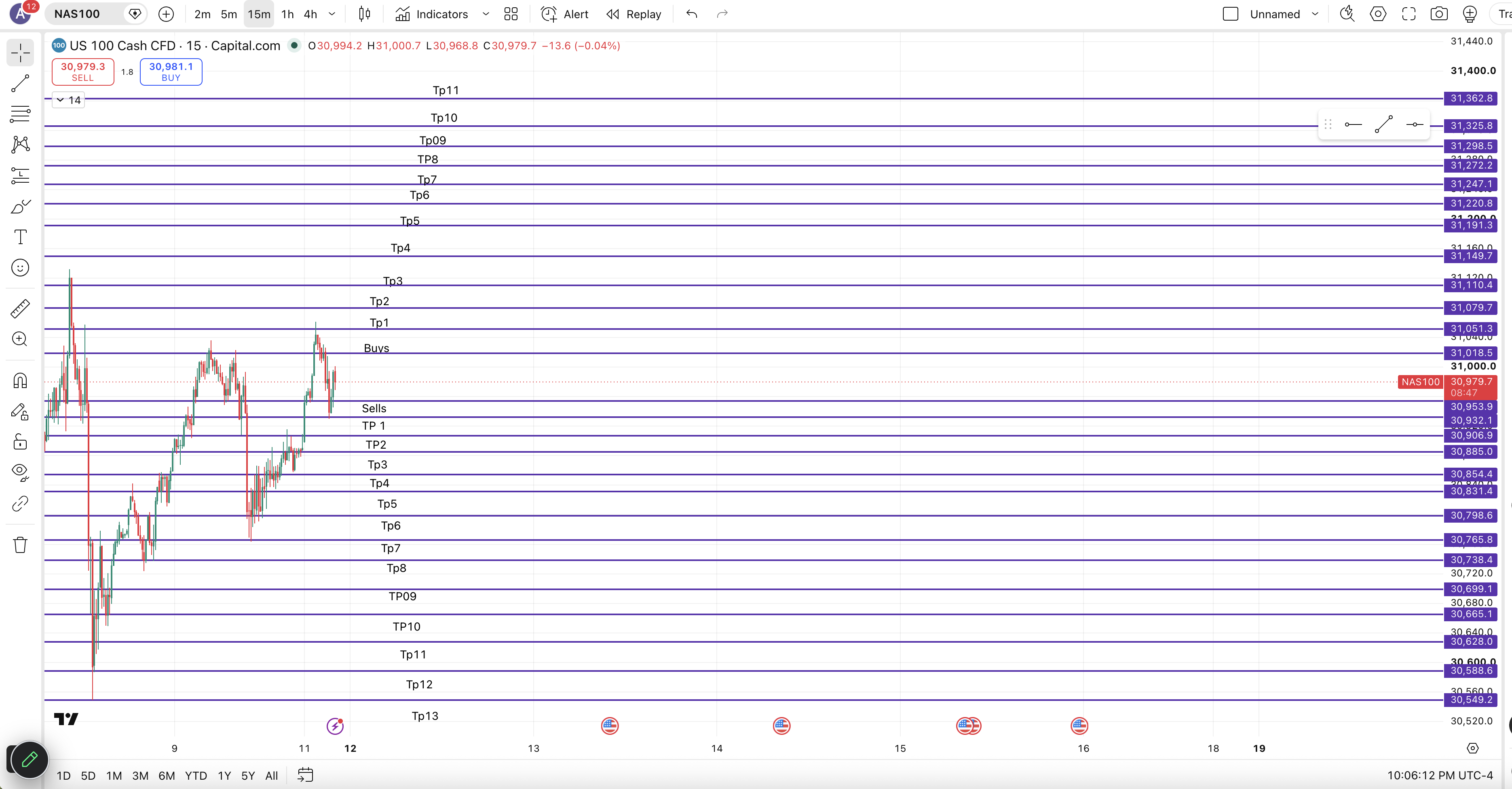The height and width of the screenshot is (789, 1512).
Task: Open the Unnamed layout dropdown
Action: click(x=1316, y=14)
